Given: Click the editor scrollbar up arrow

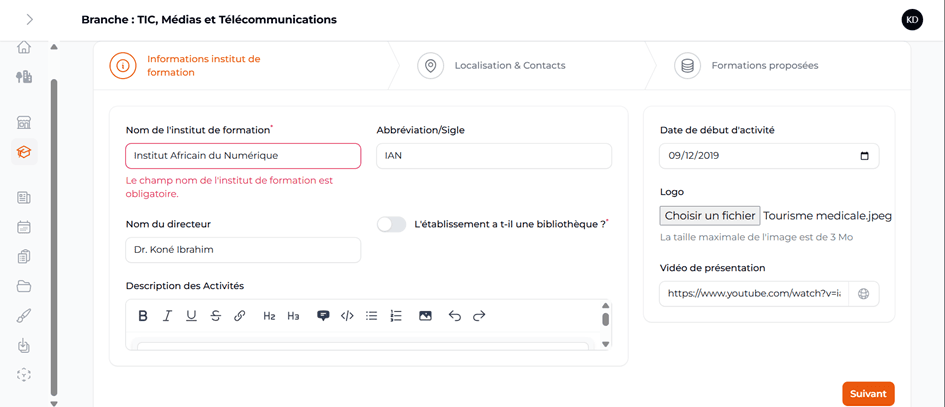Looking at the screenshot, I should (606, 304).
